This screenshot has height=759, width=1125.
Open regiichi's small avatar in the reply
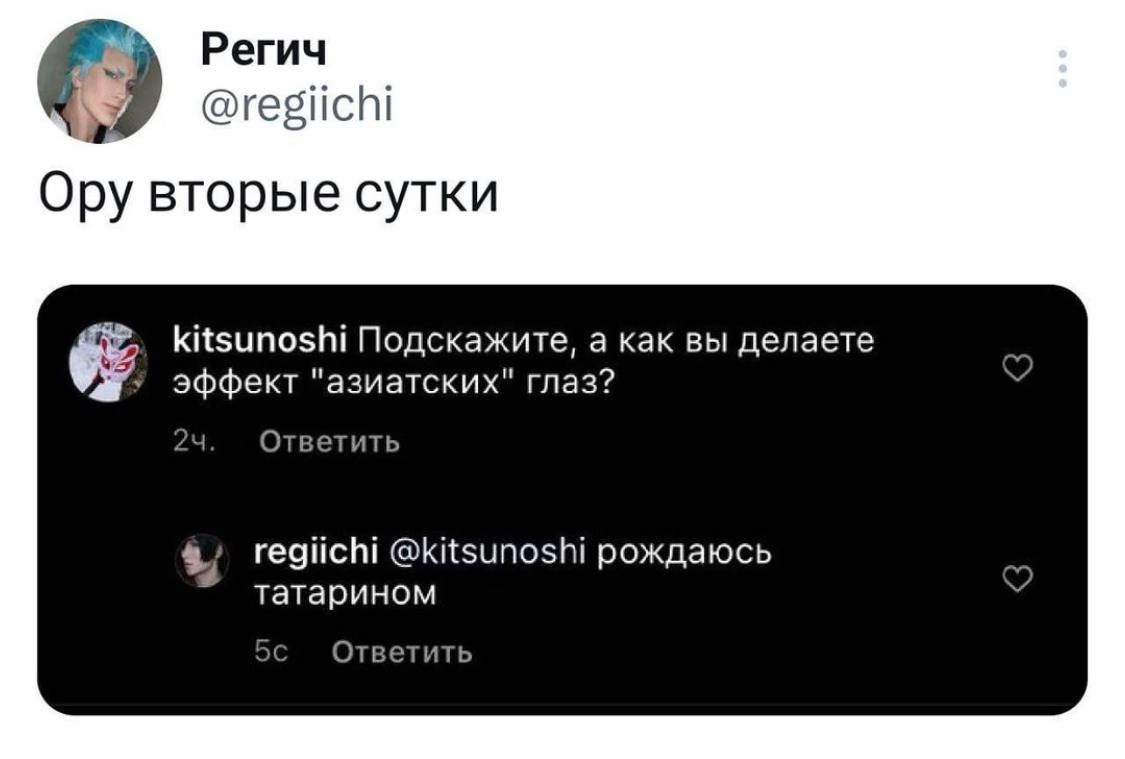click(x=203, y=558)
